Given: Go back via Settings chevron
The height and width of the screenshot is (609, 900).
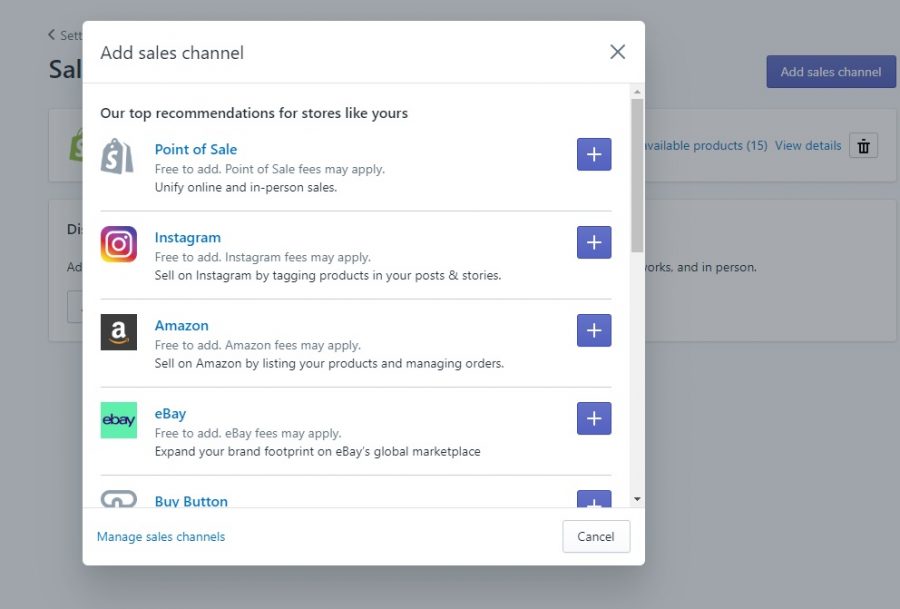Looking at the screenshot, I should 52,35.
